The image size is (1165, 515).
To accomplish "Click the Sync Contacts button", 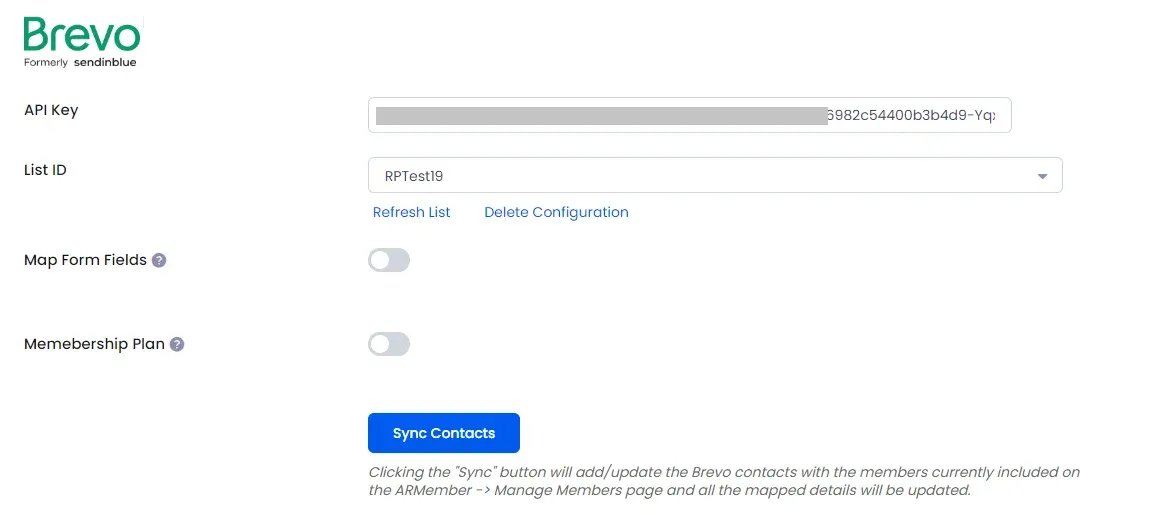I will click(444, 433).
